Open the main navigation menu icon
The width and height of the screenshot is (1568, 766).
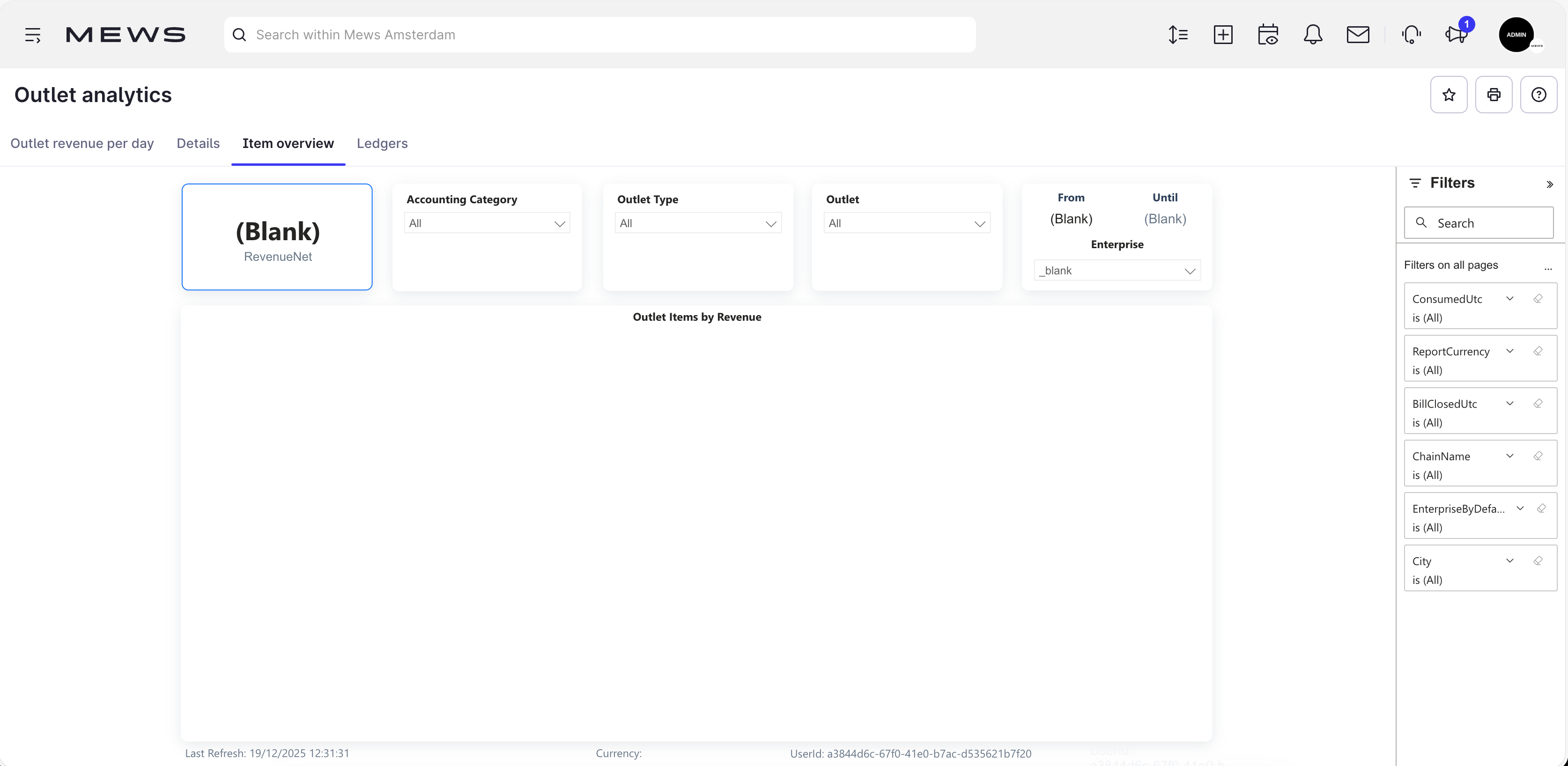(33, 35)
